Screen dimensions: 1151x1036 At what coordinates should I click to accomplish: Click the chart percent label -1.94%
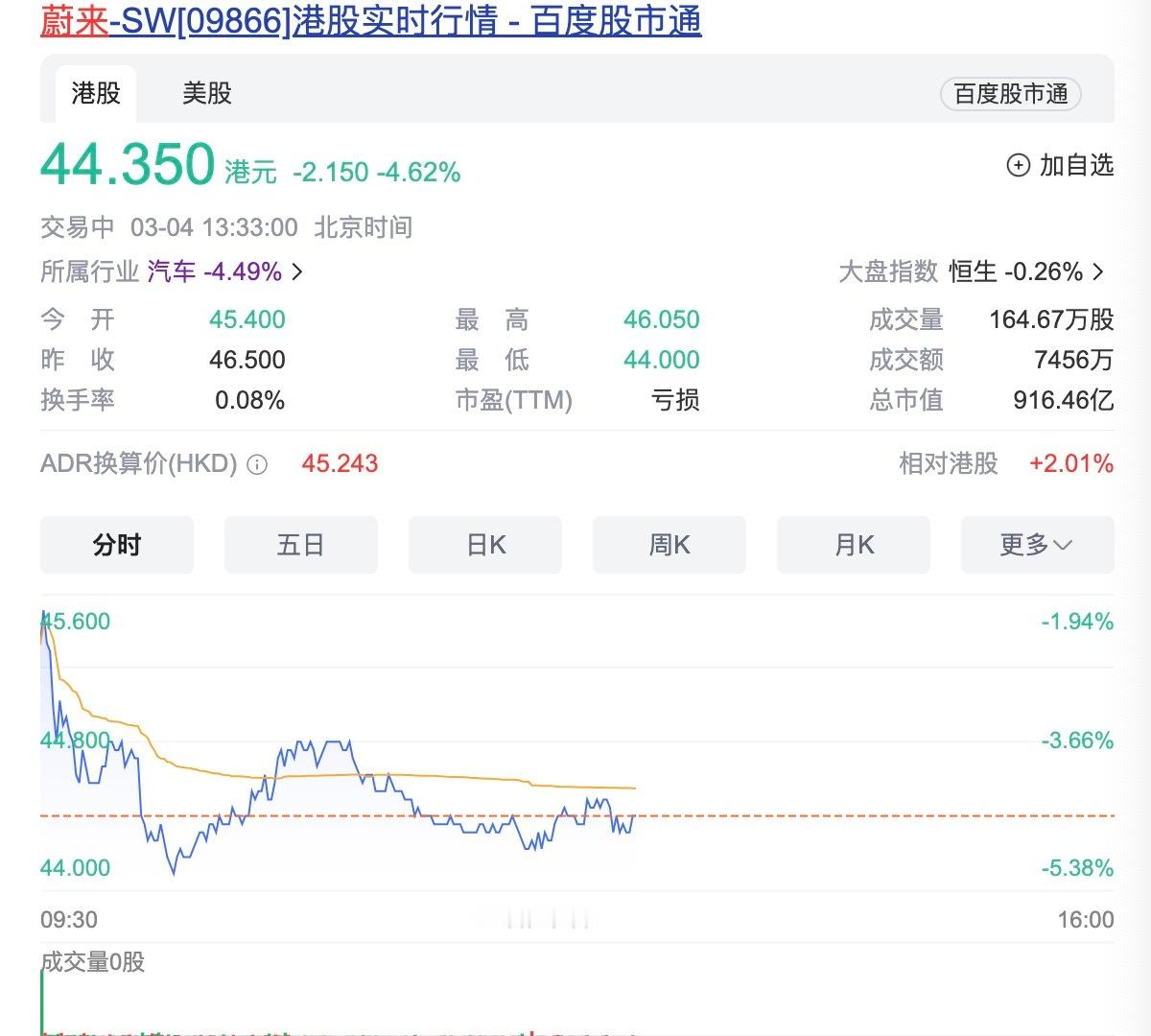pyautogui.click(x=1078, y=622)
